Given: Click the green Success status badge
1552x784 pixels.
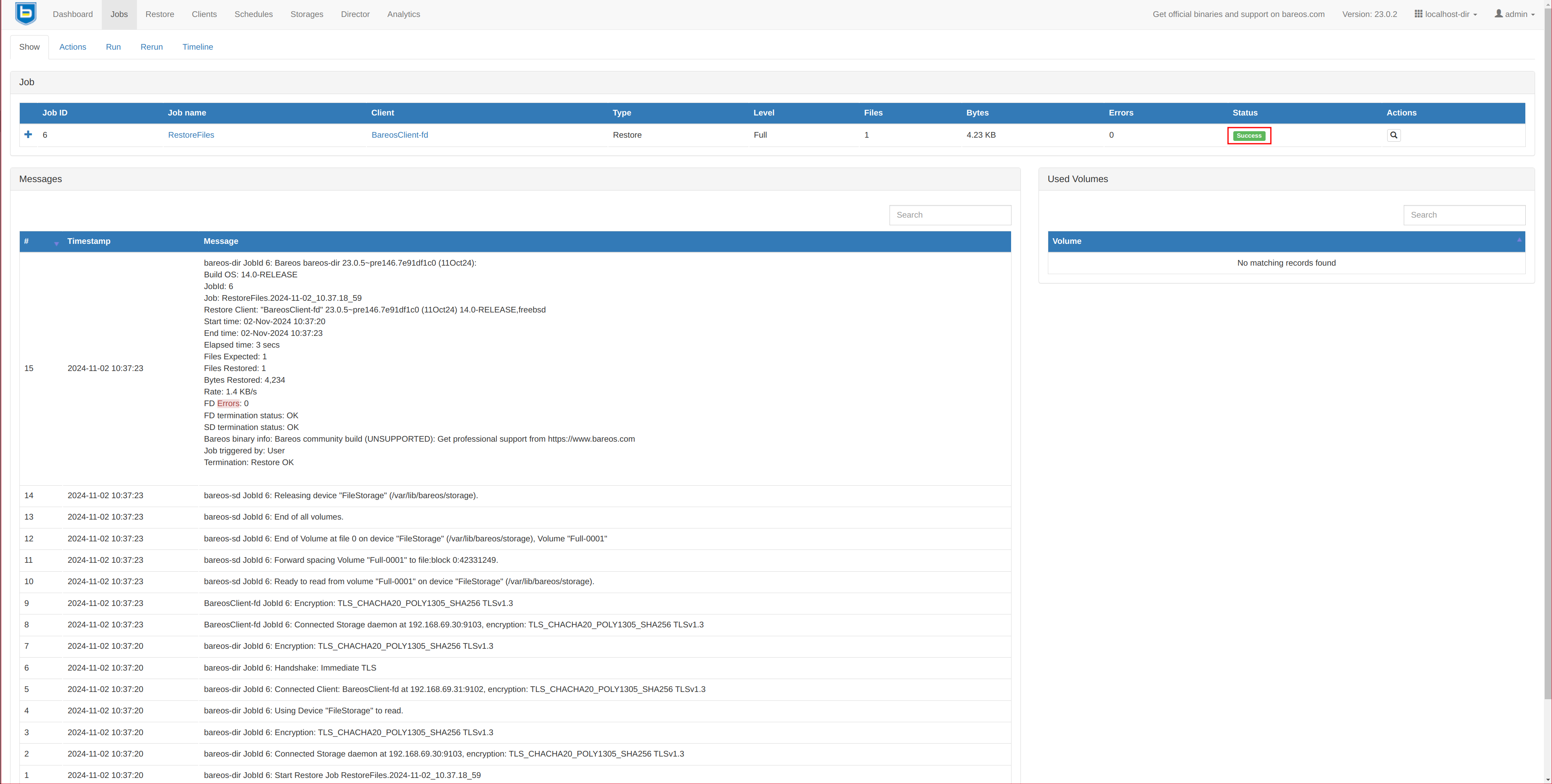Looking at the screenshot, I should (x=1248, y=136).
